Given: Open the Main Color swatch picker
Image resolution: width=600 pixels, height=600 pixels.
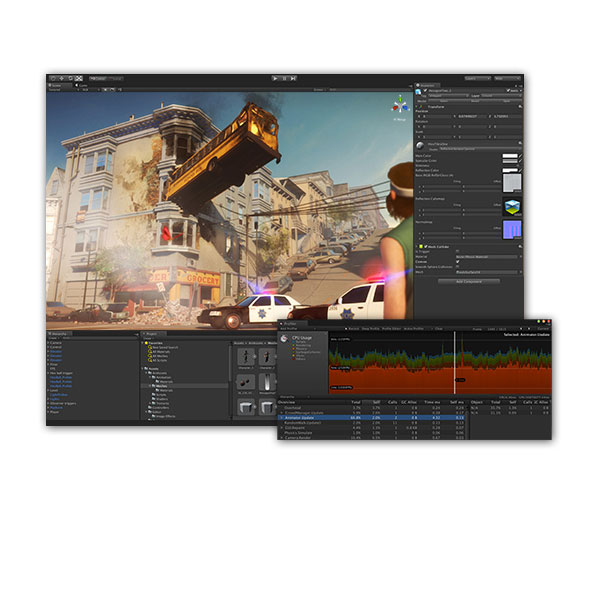Looking at the screenshot, I should click(x=510, y=156).
